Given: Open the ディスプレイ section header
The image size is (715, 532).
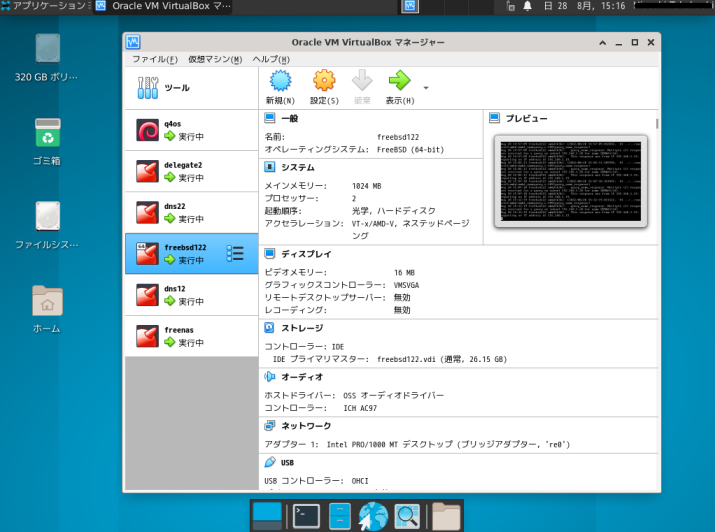Looking at the screenshot, I should [x=306, y=254].
